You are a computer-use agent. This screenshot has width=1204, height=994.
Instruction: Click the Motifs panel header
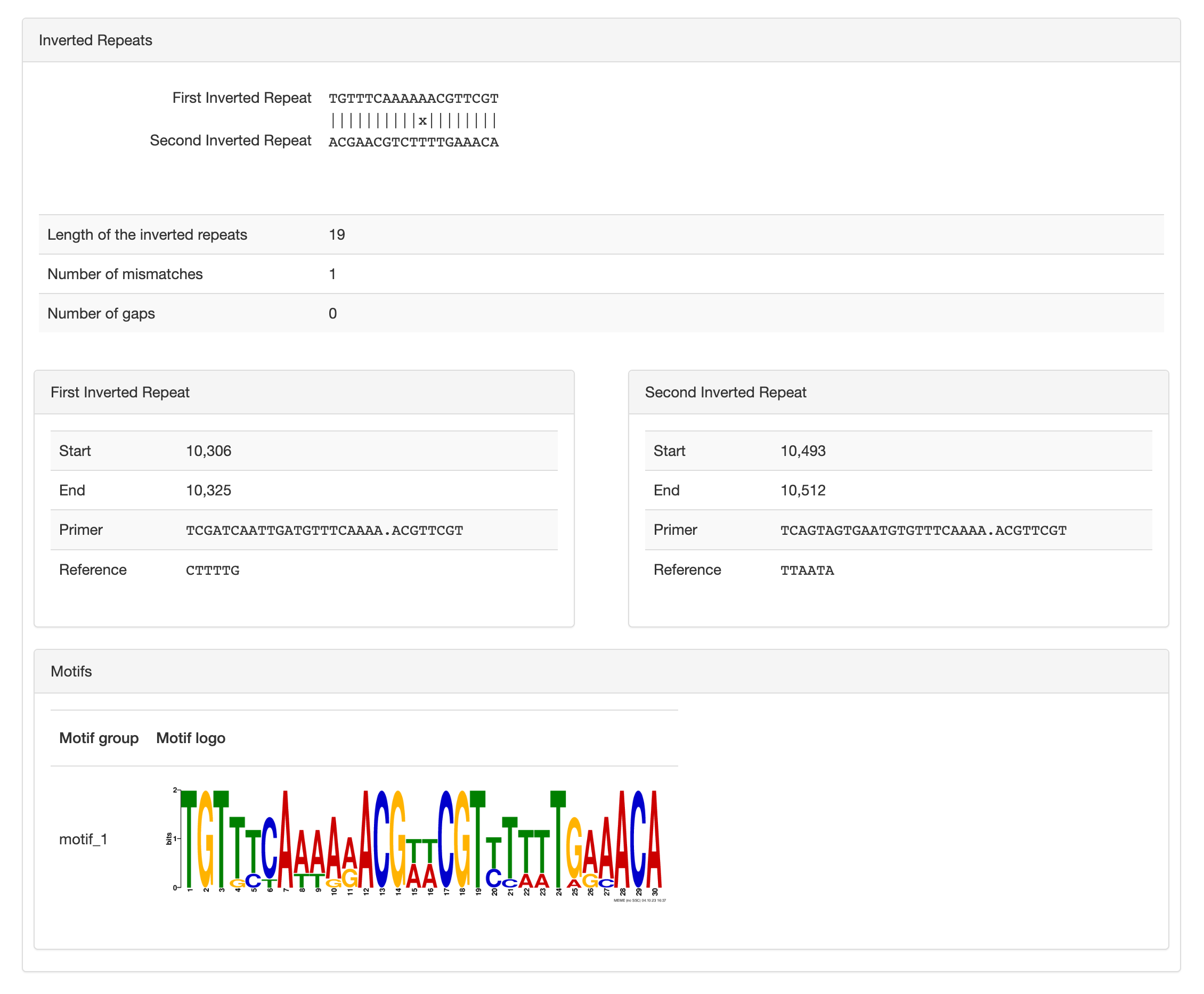(x=71, y=672)
